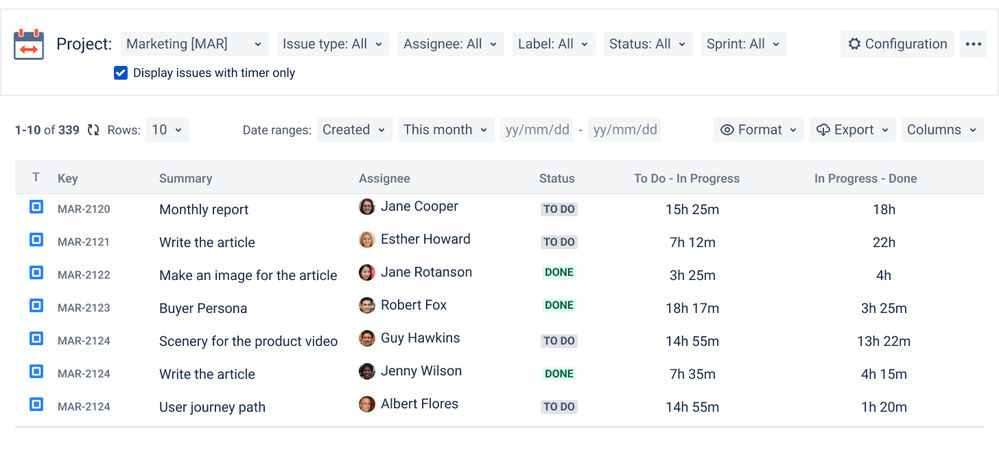Open the Status: All filter

(648, 44)
